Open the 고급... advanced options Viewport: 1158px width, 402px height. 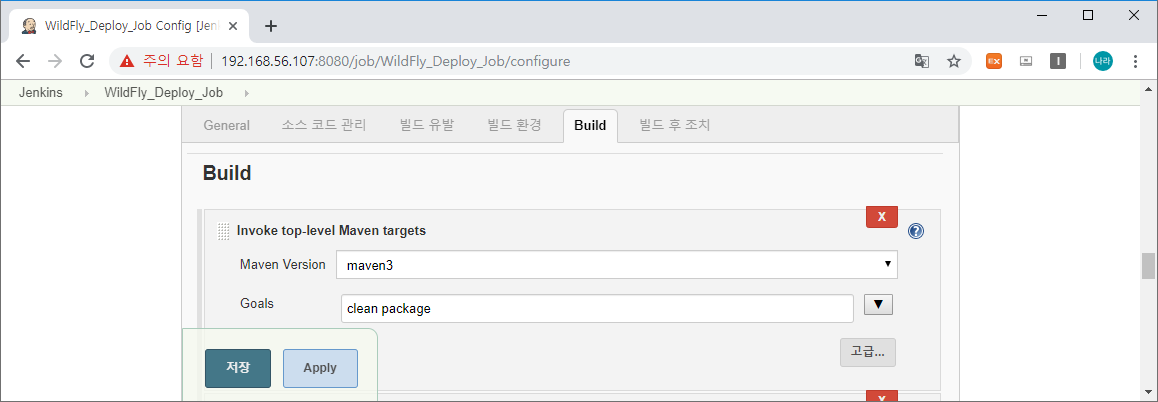tap(868, 352)
